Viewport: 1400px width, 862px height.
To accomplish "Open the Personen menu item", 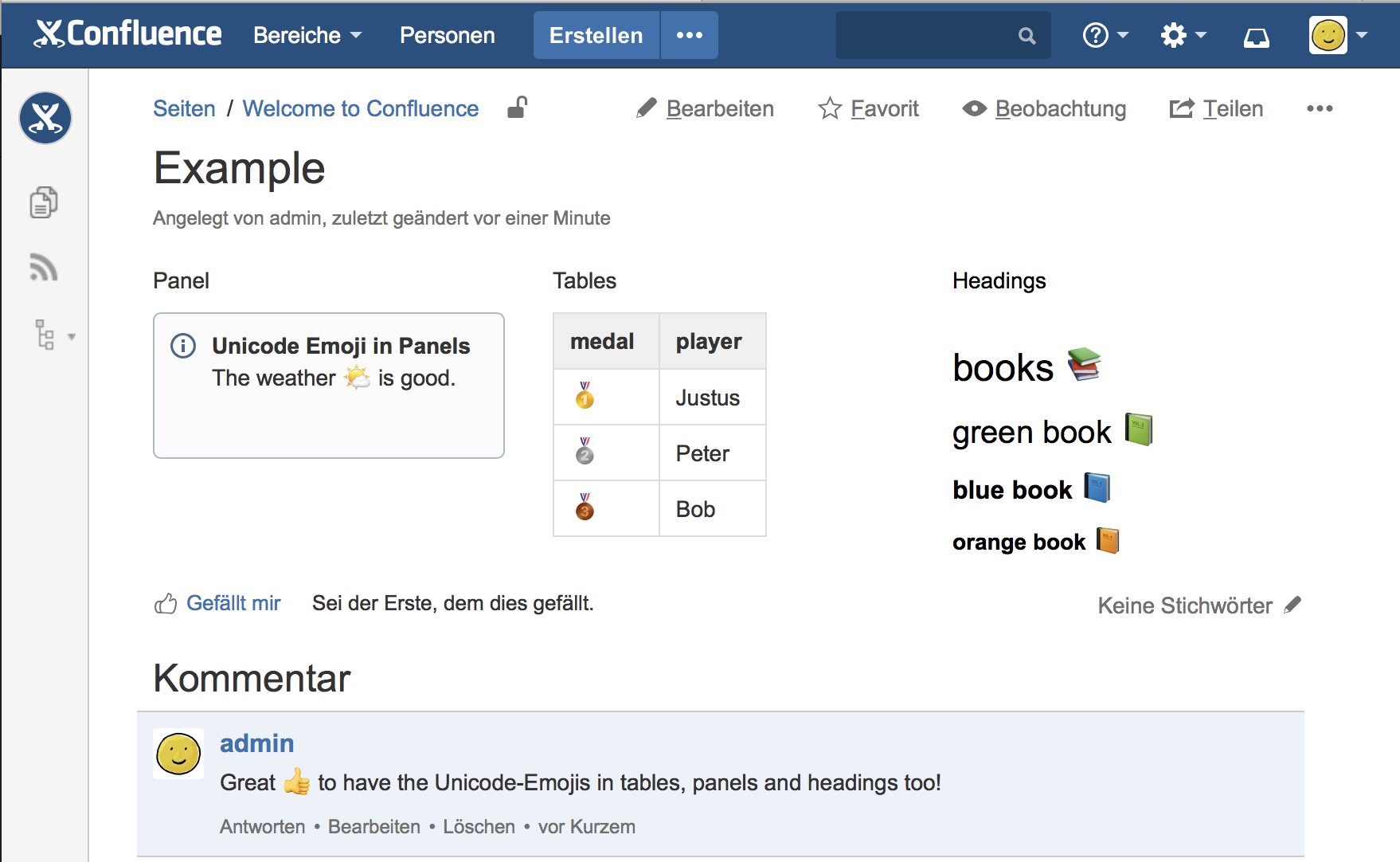I will (x=447, y=35).
